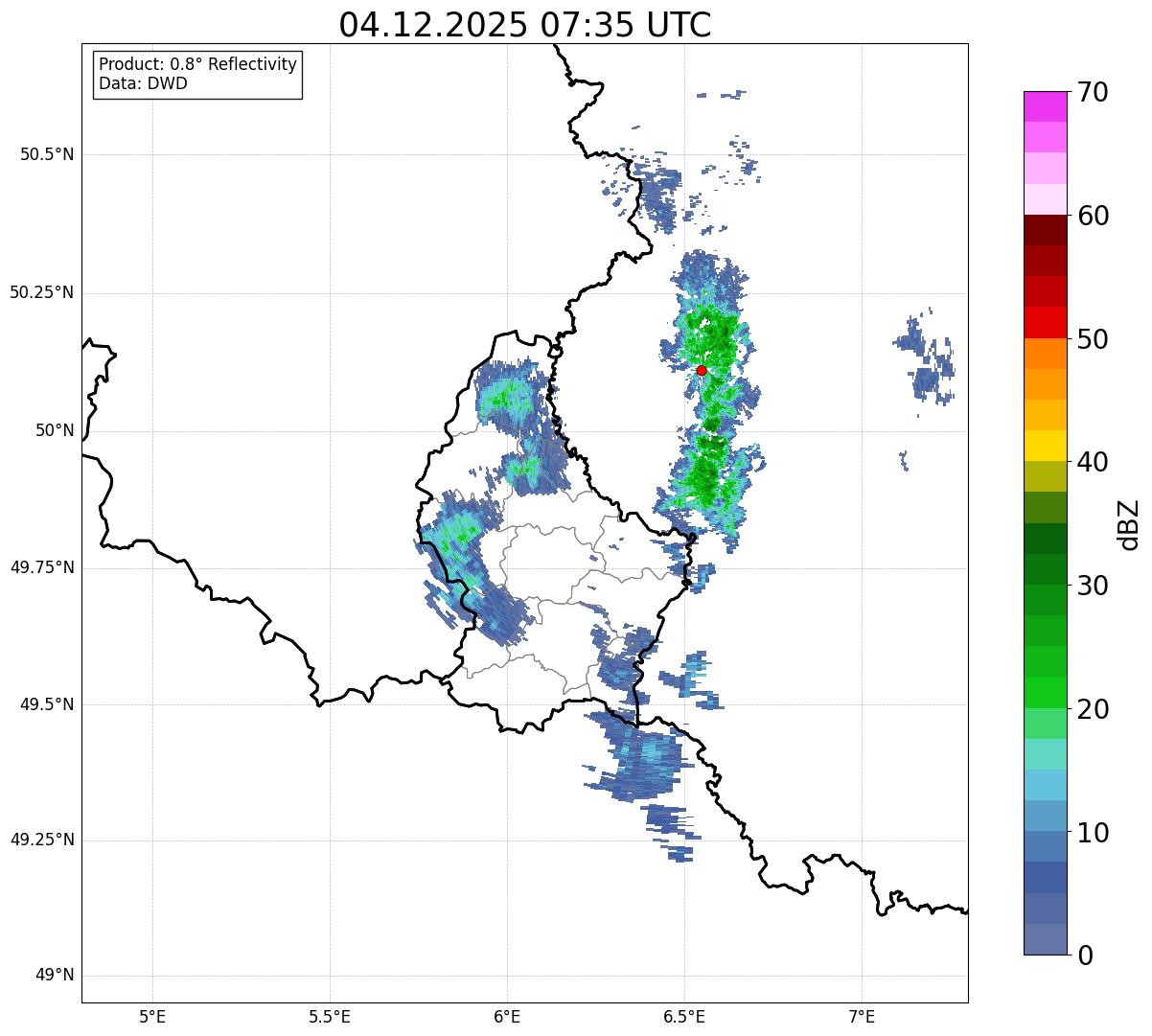The width and height of the screenshot is (1152, 1036).
Task: Click the 'dBZ' colorbar label
Action: [x=1129, y=523]
